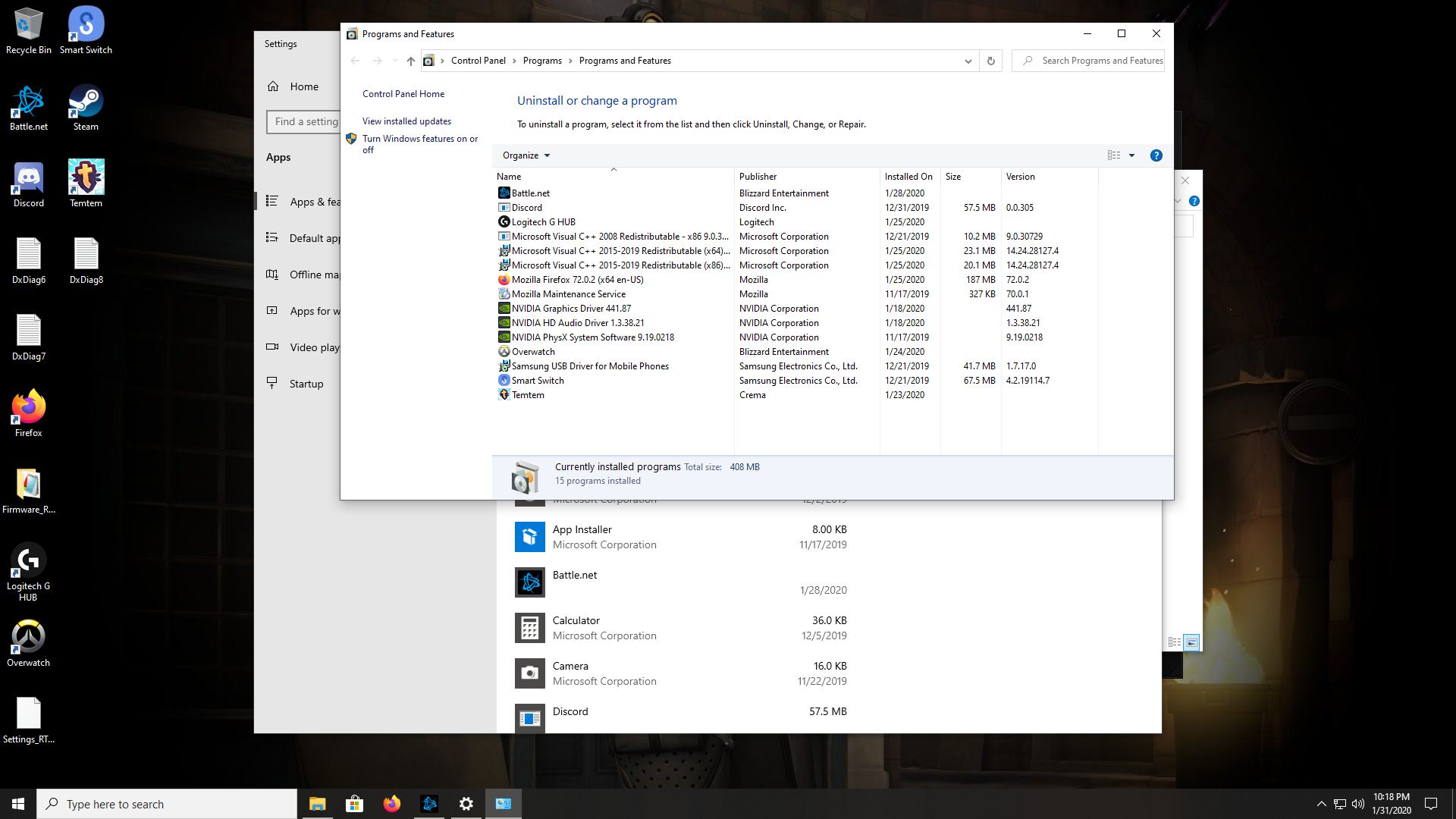Expand the Name column sort arrow
Viewport: 1456px width, 819px height.
[x=614, y=169]
